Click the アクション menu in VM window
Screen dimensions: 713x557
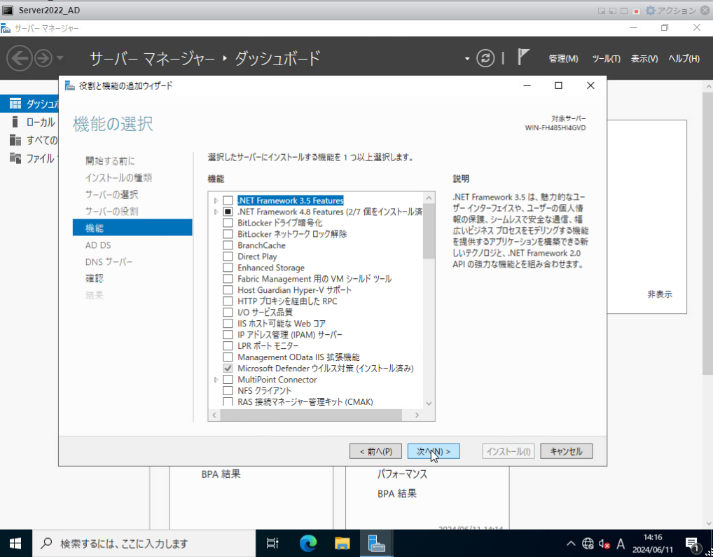tap(676, 10)
